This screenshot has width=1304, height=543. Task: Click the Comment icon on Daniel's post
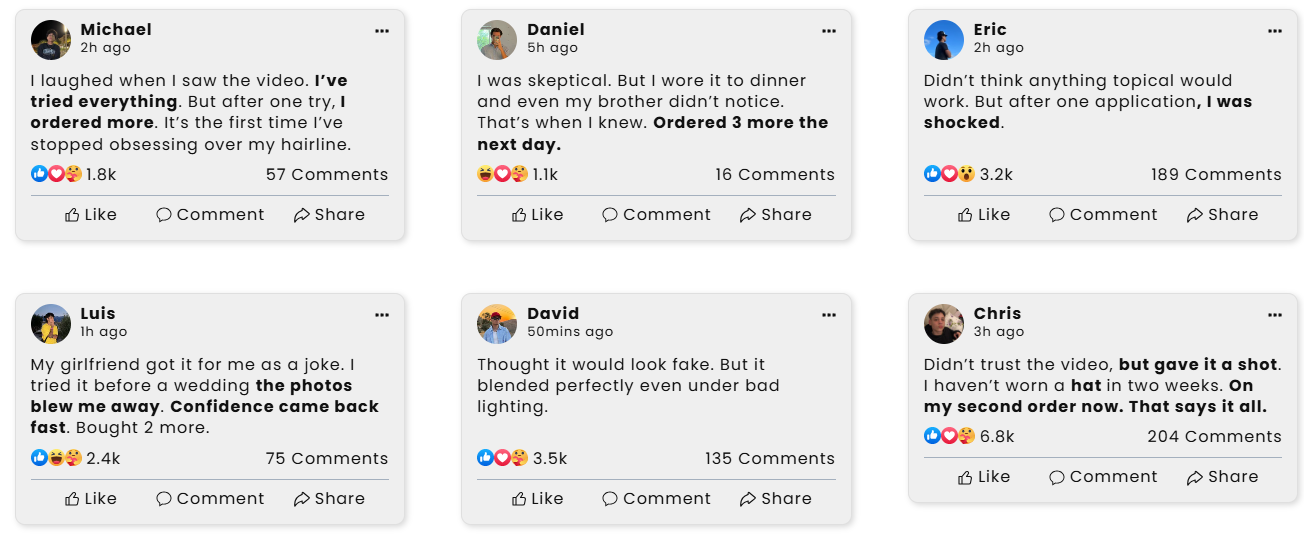[x=610, y=215]
